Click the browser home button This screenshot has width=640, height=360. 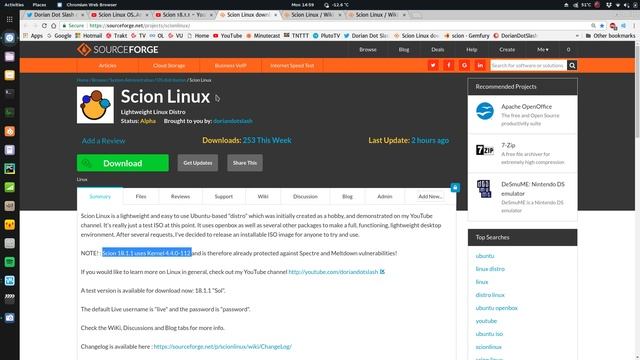pos(53,25)
